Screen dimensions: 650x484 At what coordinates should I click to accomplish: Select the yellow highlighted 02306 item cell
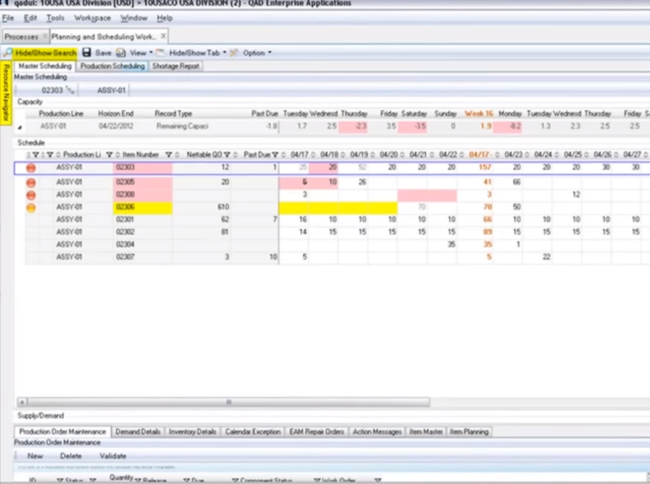tap(143, 207)
